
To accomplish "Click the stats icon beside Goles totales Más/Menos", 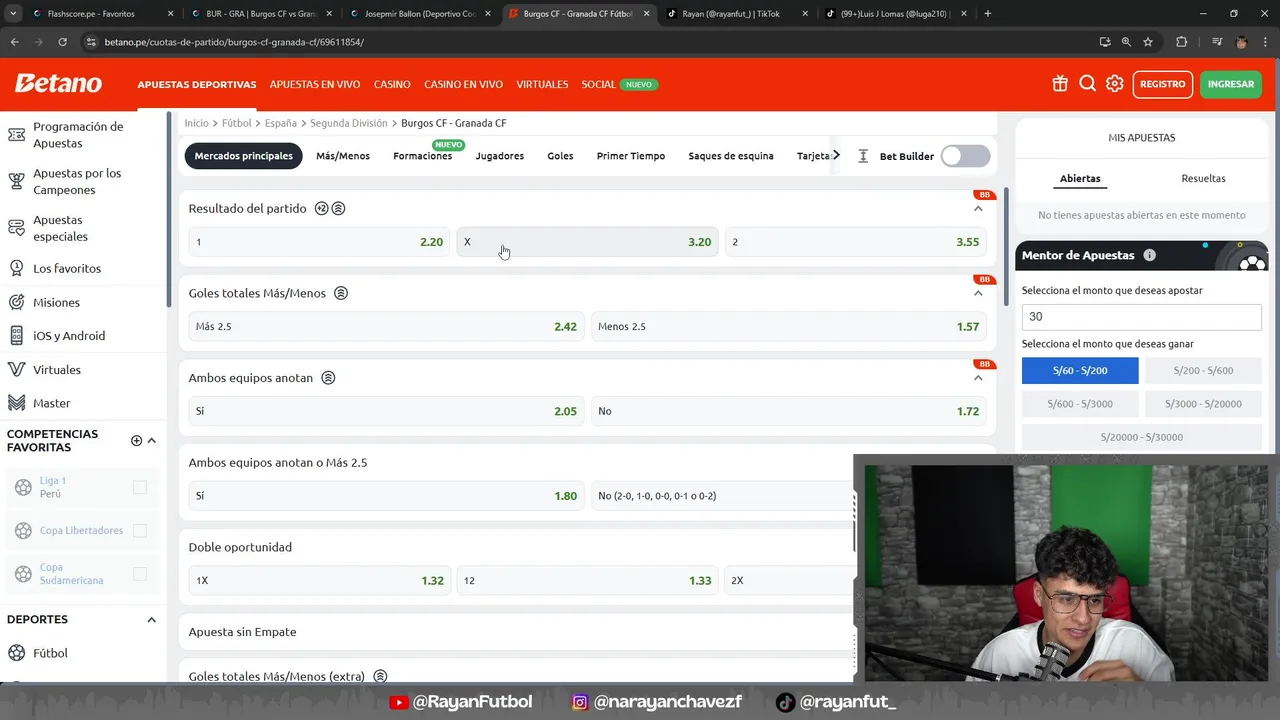I will (341, 293).
